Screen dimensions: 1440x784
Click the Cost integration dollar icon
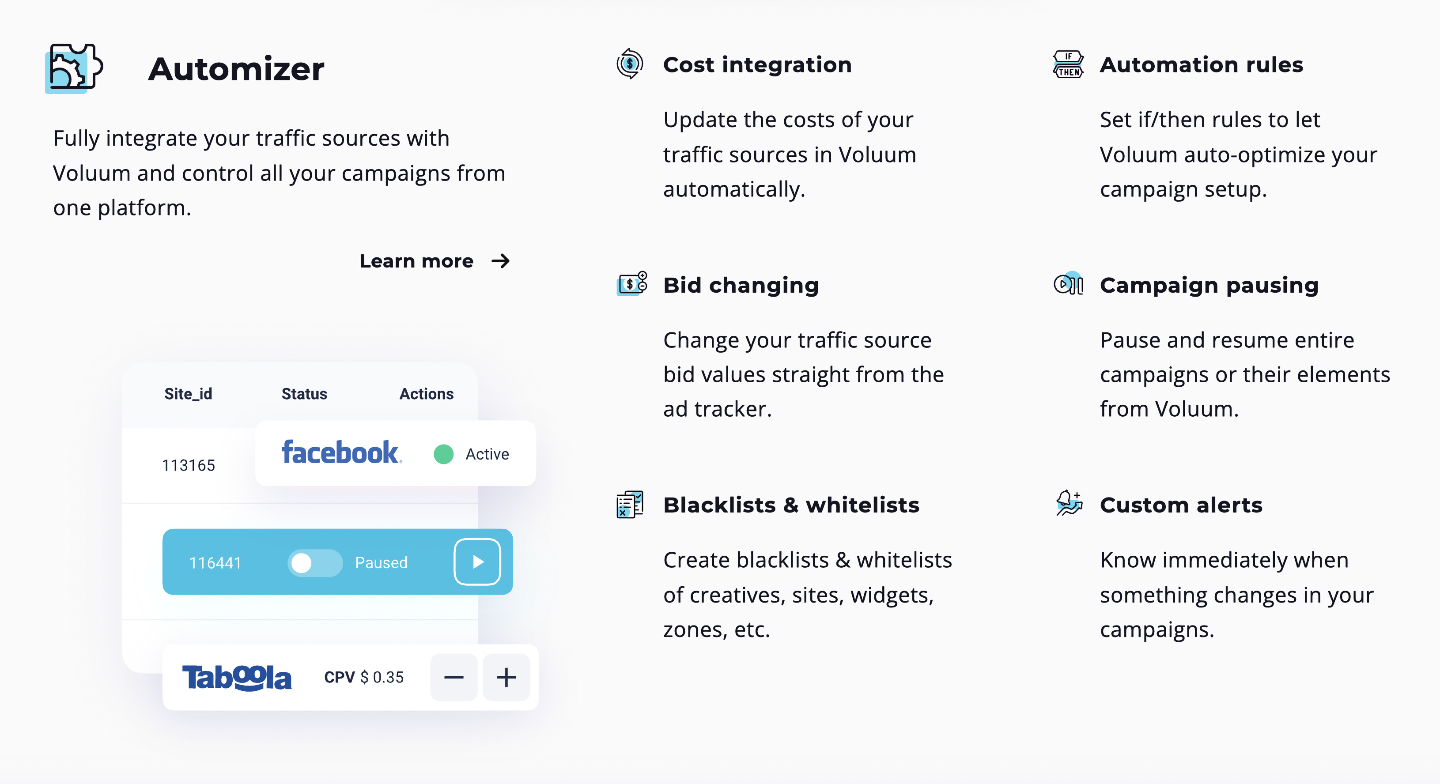click(x=630, y=64)
